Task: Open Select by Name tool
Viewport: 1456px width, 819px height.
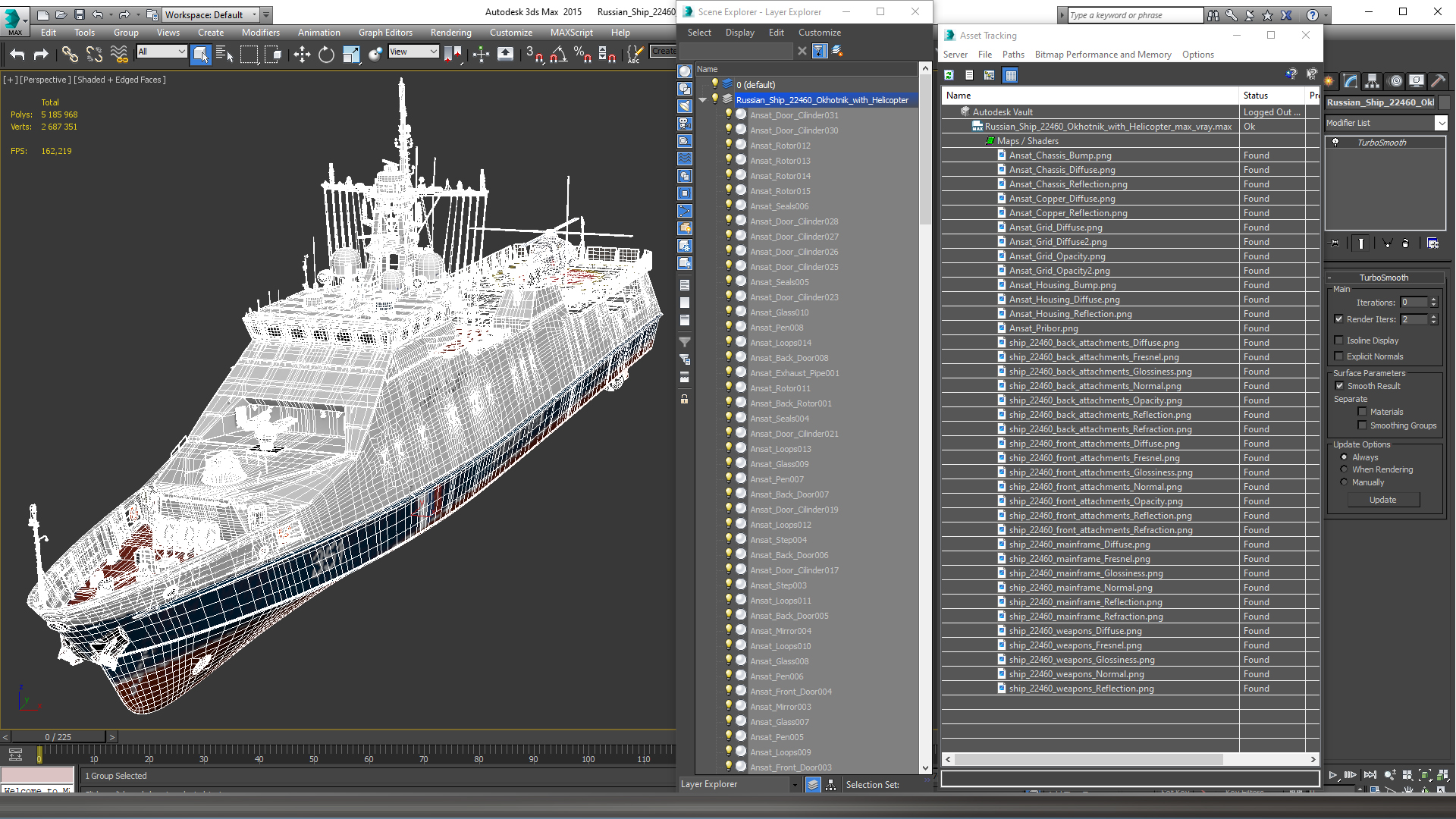Action: pyautogui.click(x=224, y=54)
